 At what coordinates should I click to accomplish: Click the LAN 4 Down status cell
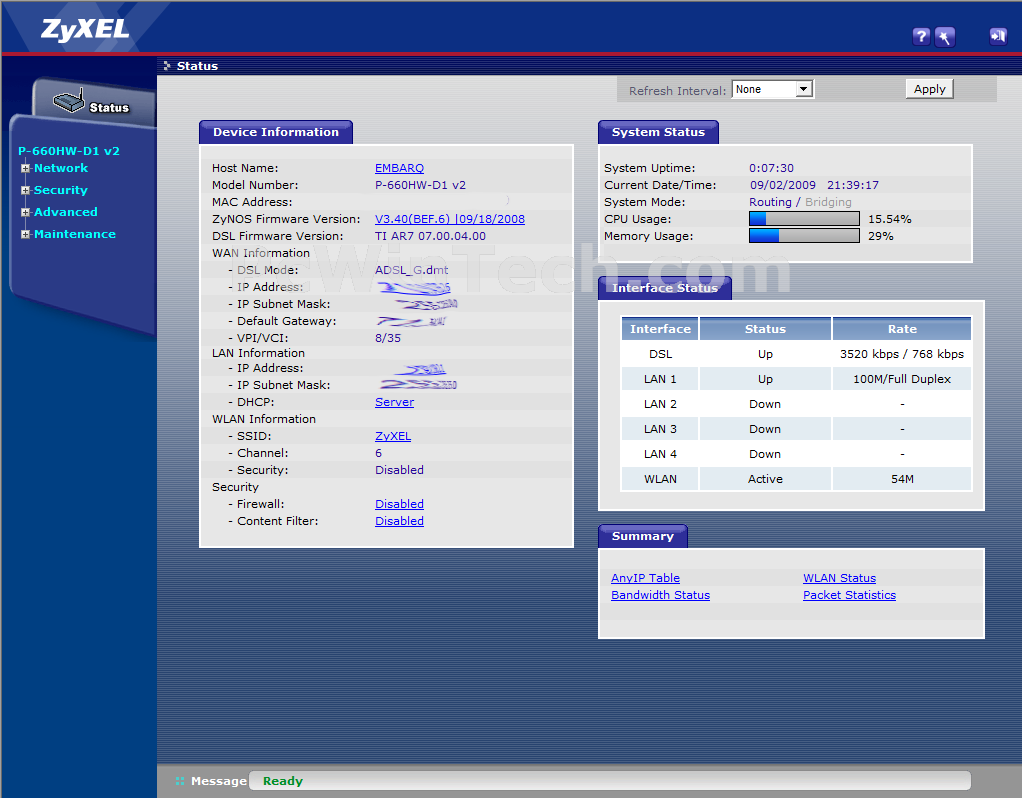coord(765,454)
